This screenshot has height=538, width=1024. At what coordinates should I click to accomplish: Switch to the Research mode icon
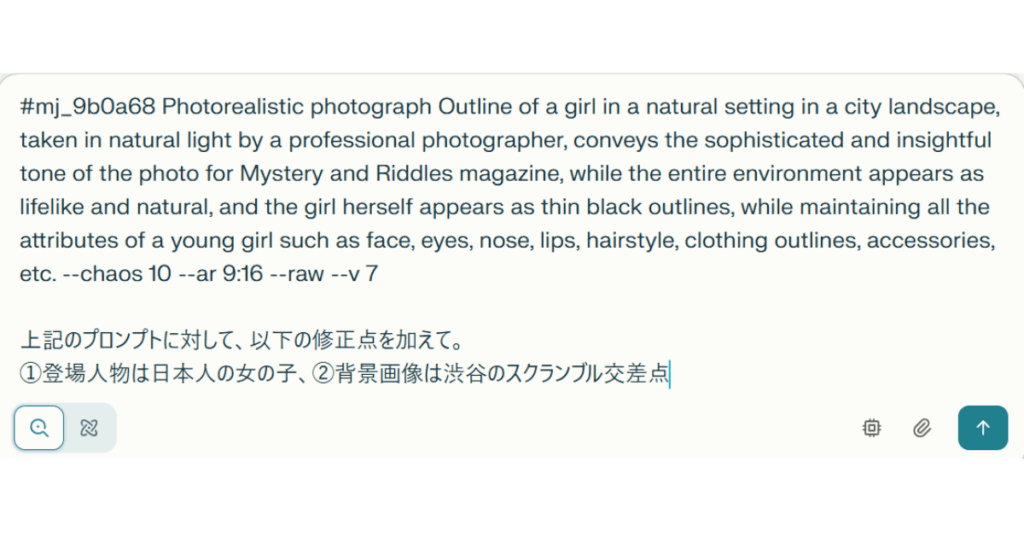(89, 428)
